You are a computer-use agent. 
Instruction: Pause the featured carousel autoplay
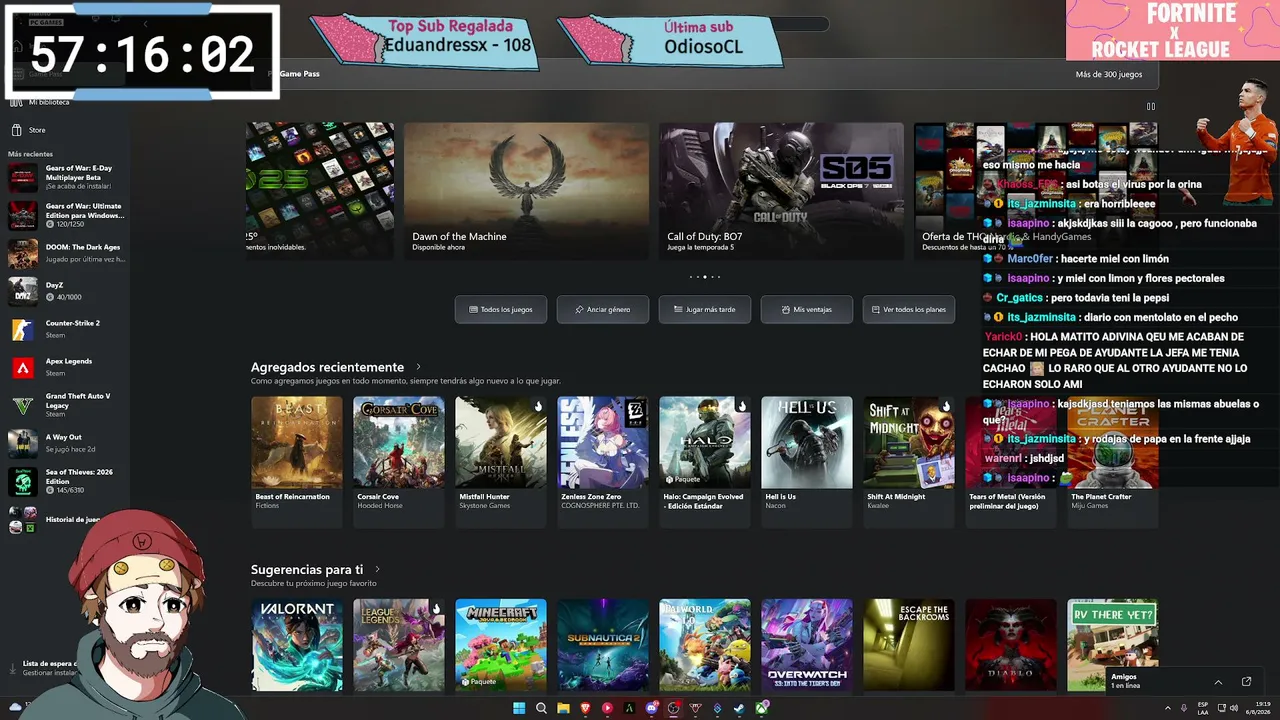coord(1151,106)
